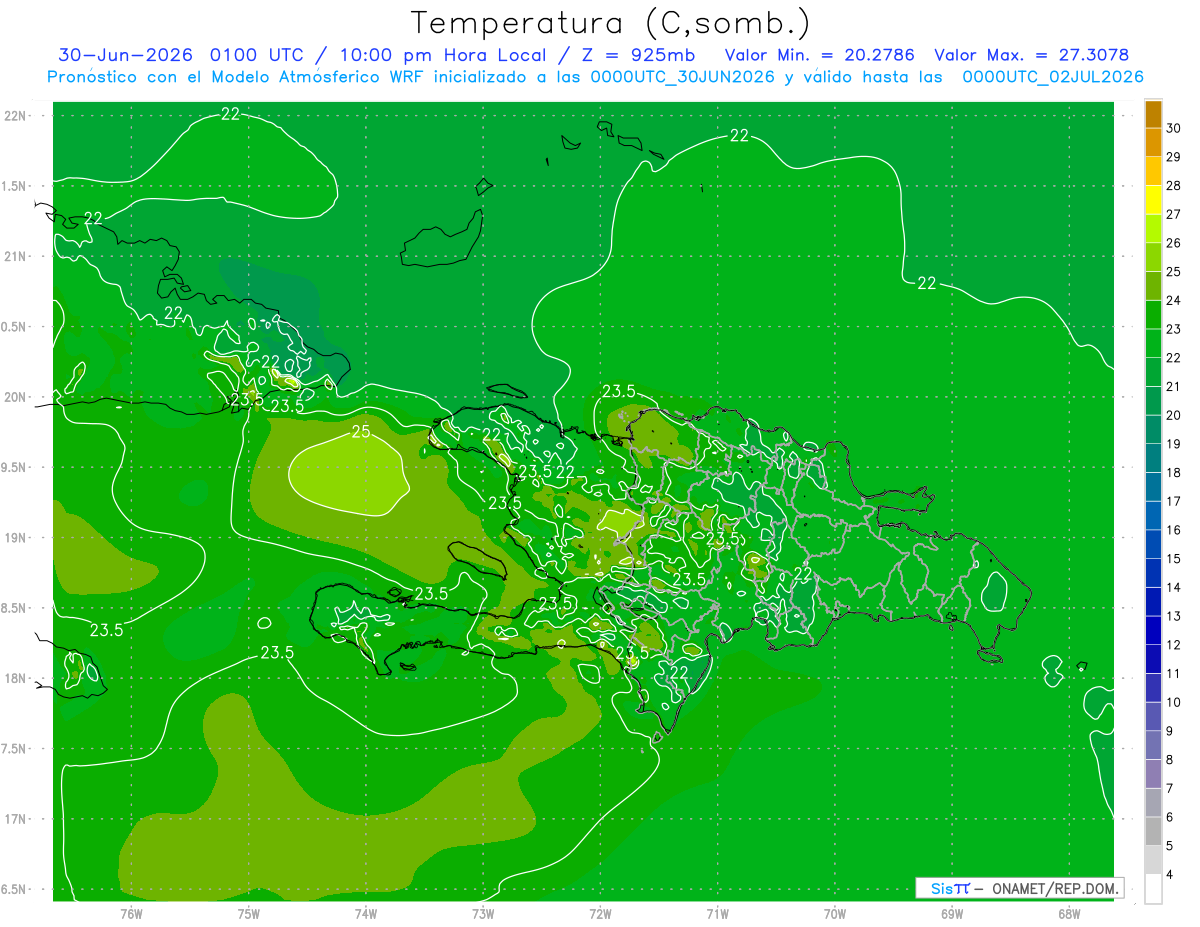
Task: Click the "72W" longitude axis label
Action: point(600,913)
